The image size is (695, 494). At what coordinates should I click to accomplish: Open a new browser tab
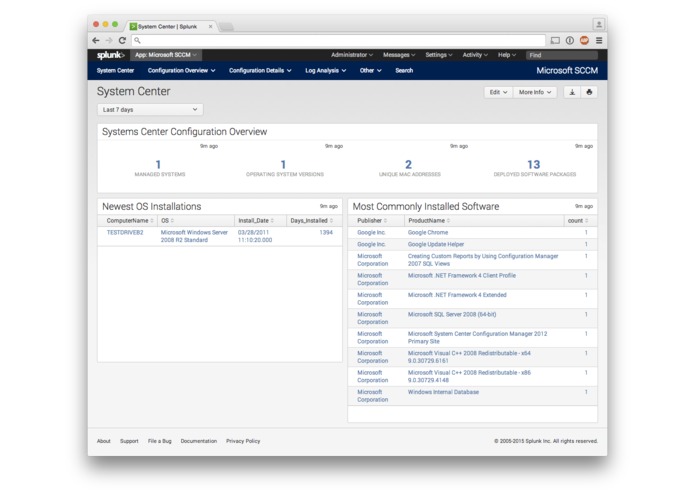point(226,27)
